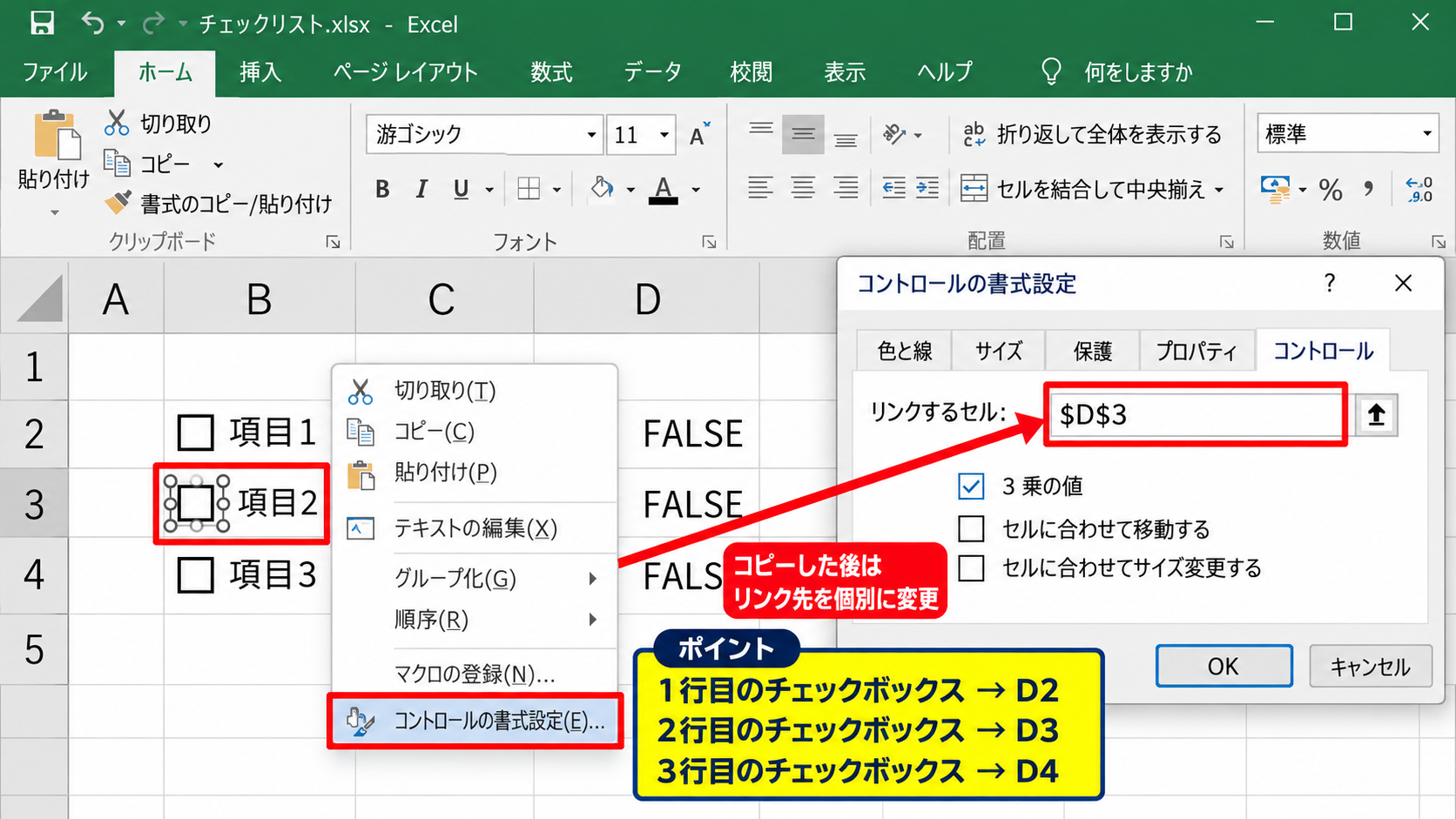Tick the 項目3 checkbox
The height and width of the screenshot is (819, 1456).
click(195, 575)
